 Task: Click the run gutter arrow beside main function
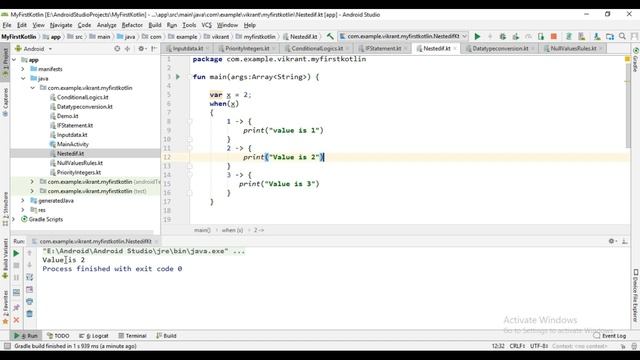(x=178, y=77)
